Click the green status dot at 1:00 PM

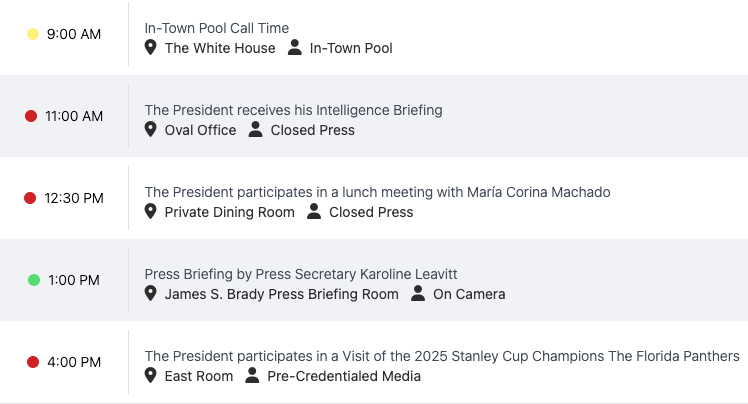point(33,280)
